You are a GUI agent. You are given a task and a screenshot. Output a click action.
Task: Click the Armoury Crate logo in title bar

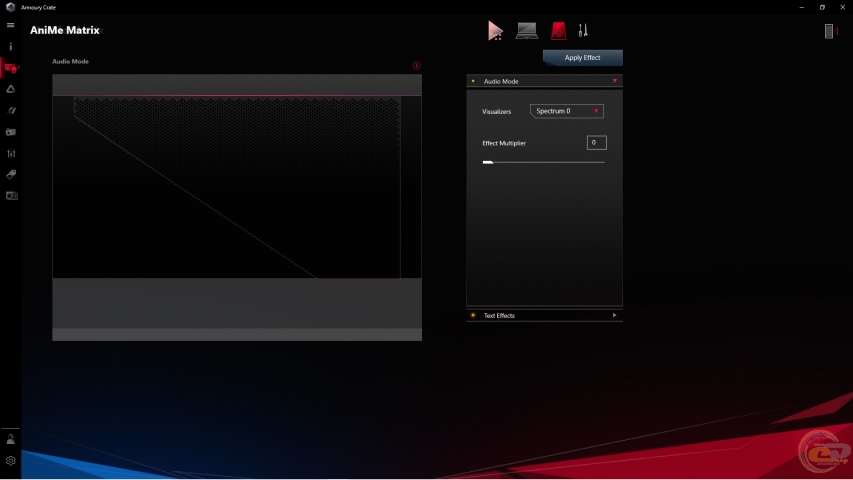[10, 7]
